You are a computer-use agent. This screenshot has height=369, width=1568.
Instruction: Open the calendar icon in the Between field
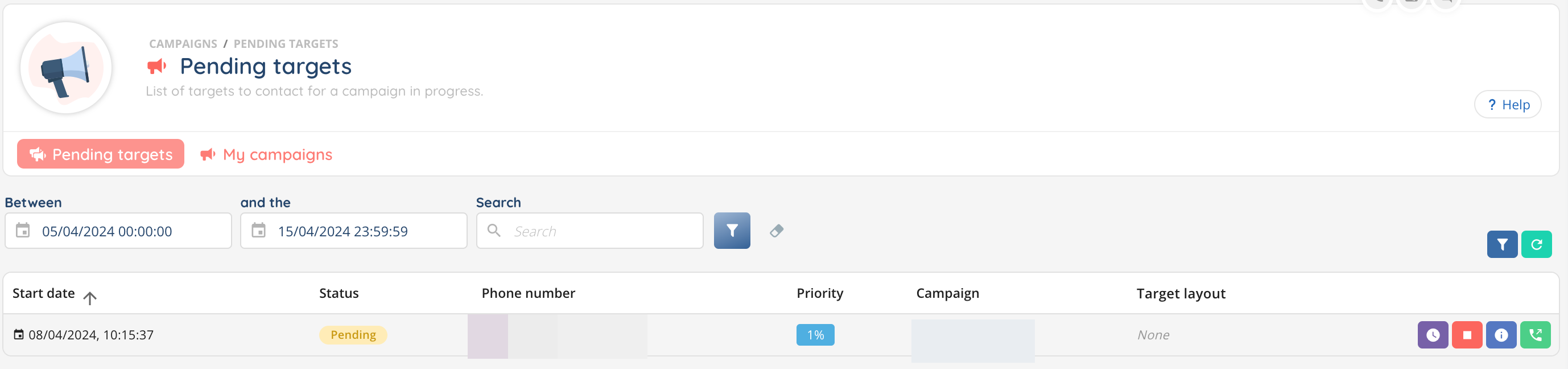pos(23,231)
